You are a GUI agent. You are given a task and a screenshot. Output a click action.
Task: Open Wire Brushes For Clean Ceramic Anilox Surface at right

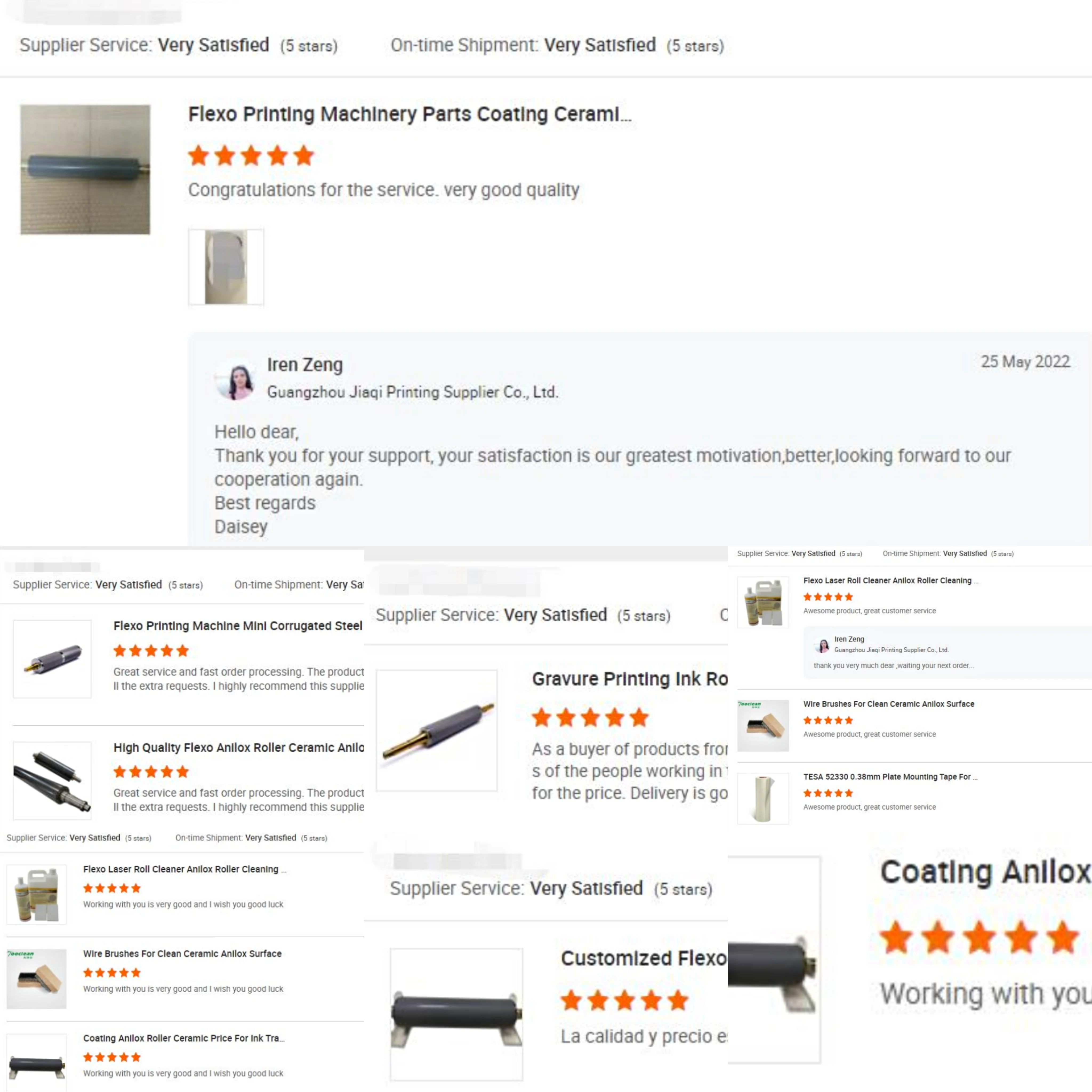coord(889,704)
